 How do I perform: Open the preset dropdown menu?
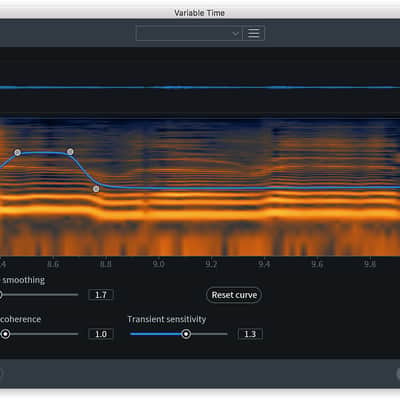[189, 33]
